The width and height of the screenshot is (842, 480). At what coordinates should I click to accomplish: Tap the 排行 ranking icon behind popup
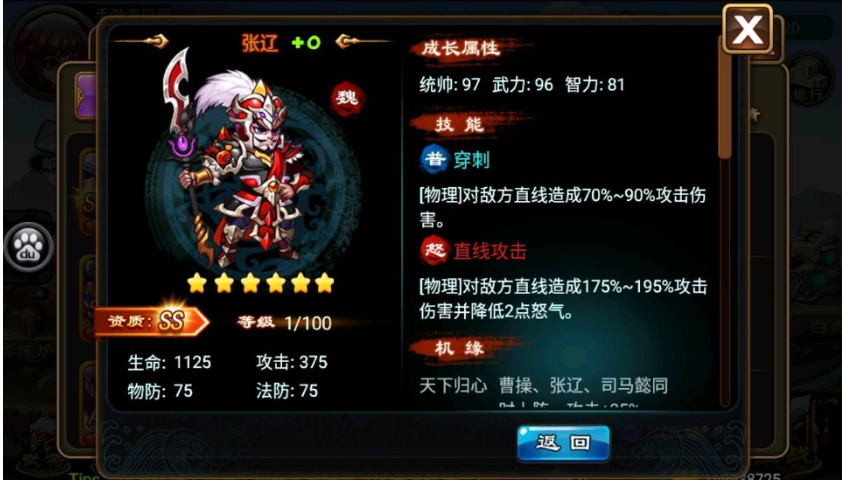point(807,83)
